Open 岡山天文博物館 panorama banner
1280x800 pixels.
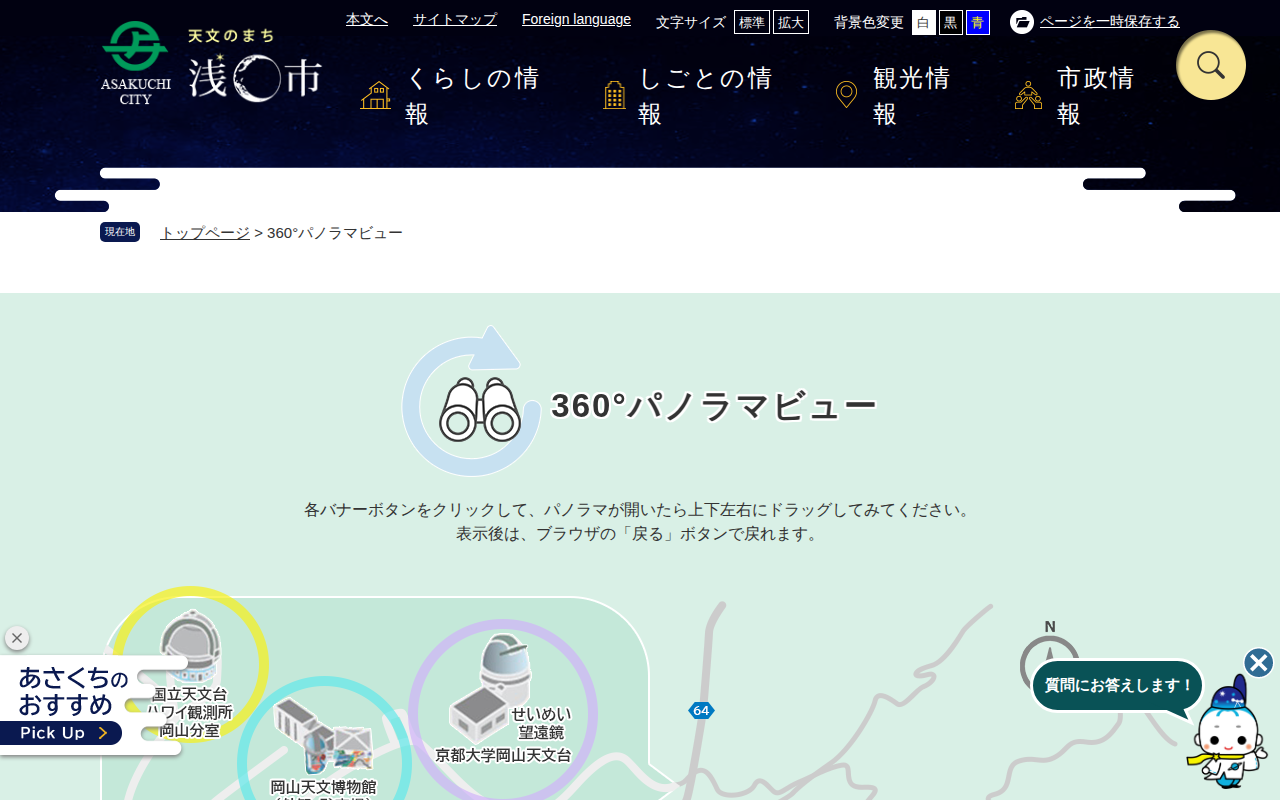(x=324, y=740)
